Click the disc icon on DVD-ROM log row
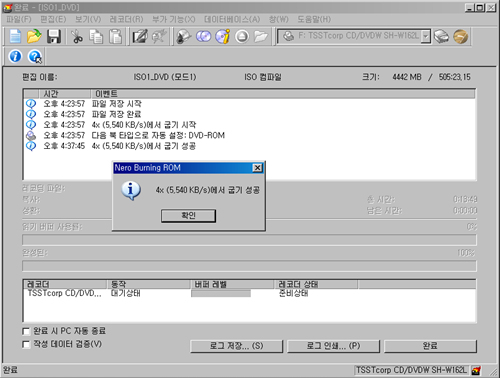The height and width of the screenshot is (378, 500). (x=31, y=135)
